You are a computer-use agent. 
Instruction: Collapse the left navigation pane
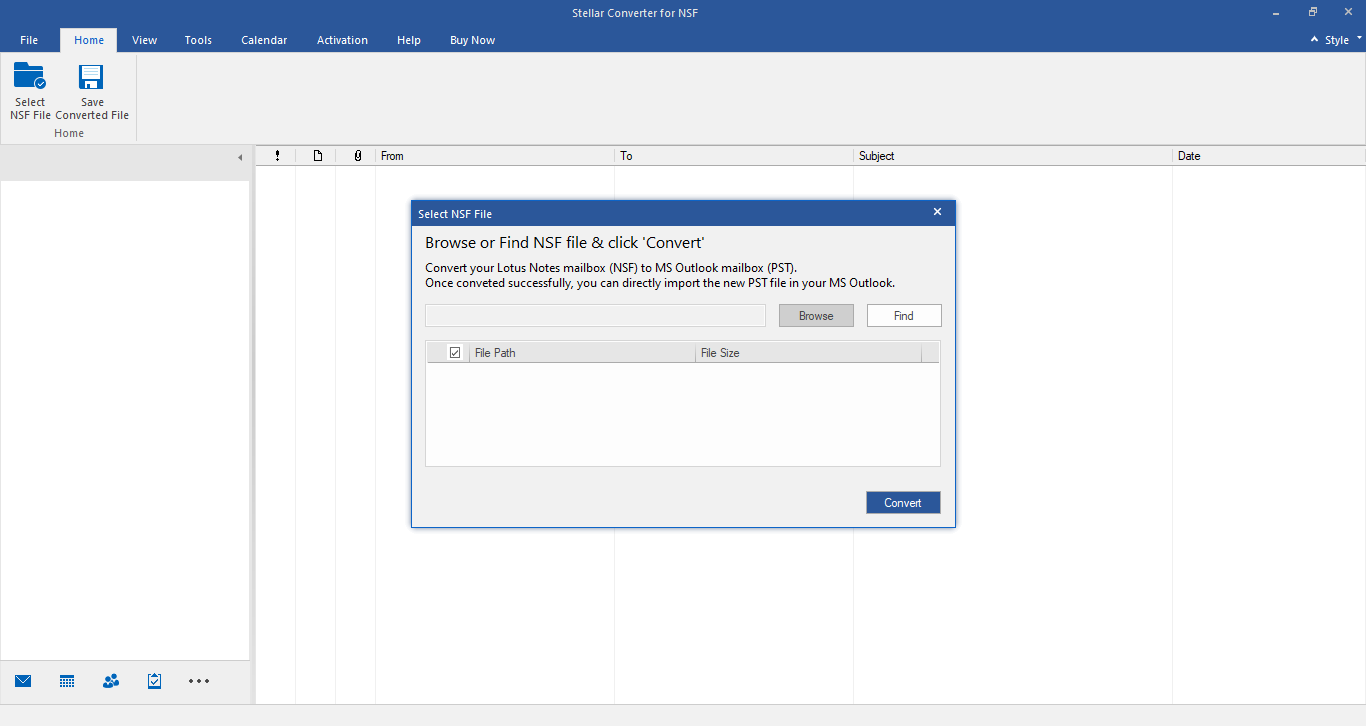(x=240, y=157)
